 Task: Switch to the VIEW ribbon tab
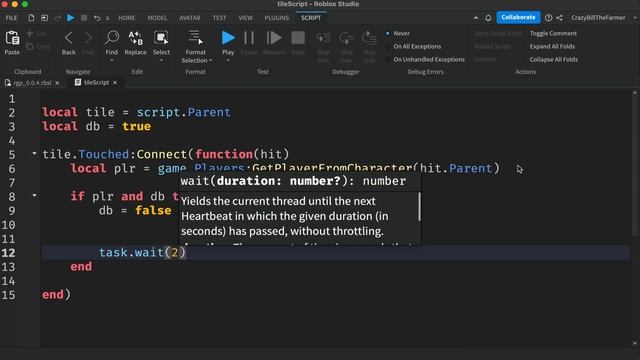pyautogui.click(x=246, y=18)
